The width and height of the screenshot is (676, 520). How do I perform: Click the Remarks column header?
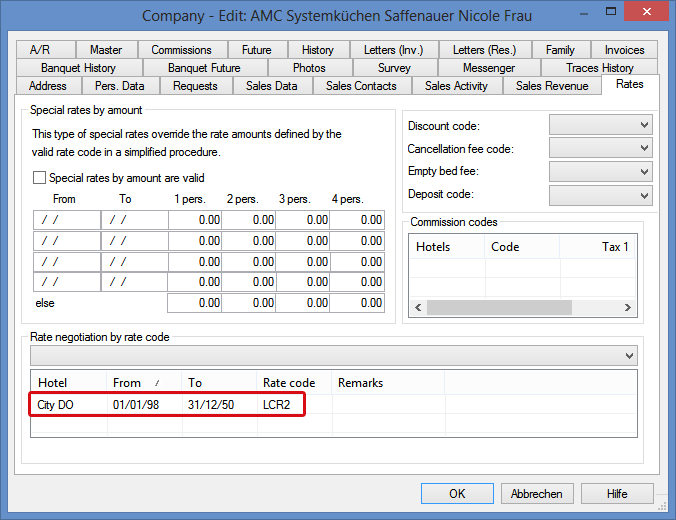(x=388, y=382)
